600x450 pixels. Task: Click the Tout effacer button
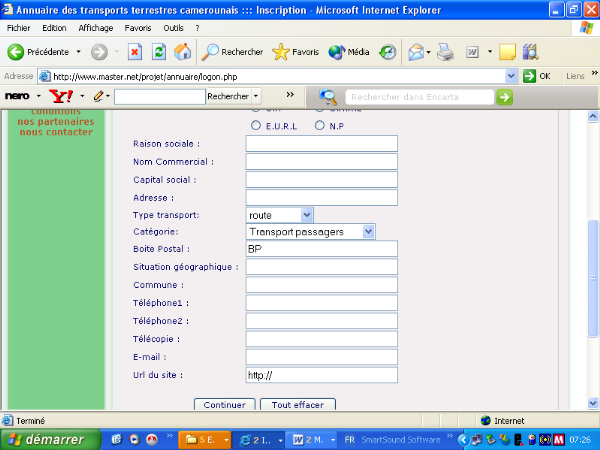pos(298,404)
